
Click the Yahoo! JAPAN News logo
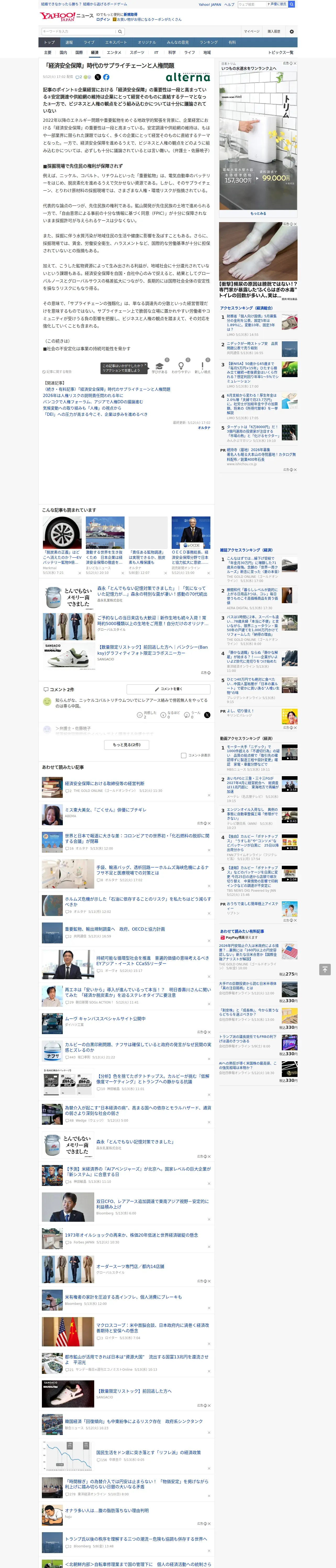pyautogui.click(x=66, y=16)
